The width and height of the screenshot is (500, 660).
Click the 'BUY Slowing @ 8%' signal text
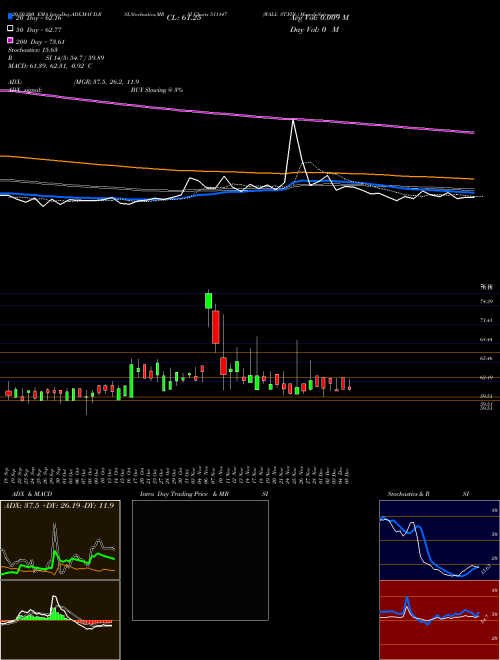[x=157, y=90]
